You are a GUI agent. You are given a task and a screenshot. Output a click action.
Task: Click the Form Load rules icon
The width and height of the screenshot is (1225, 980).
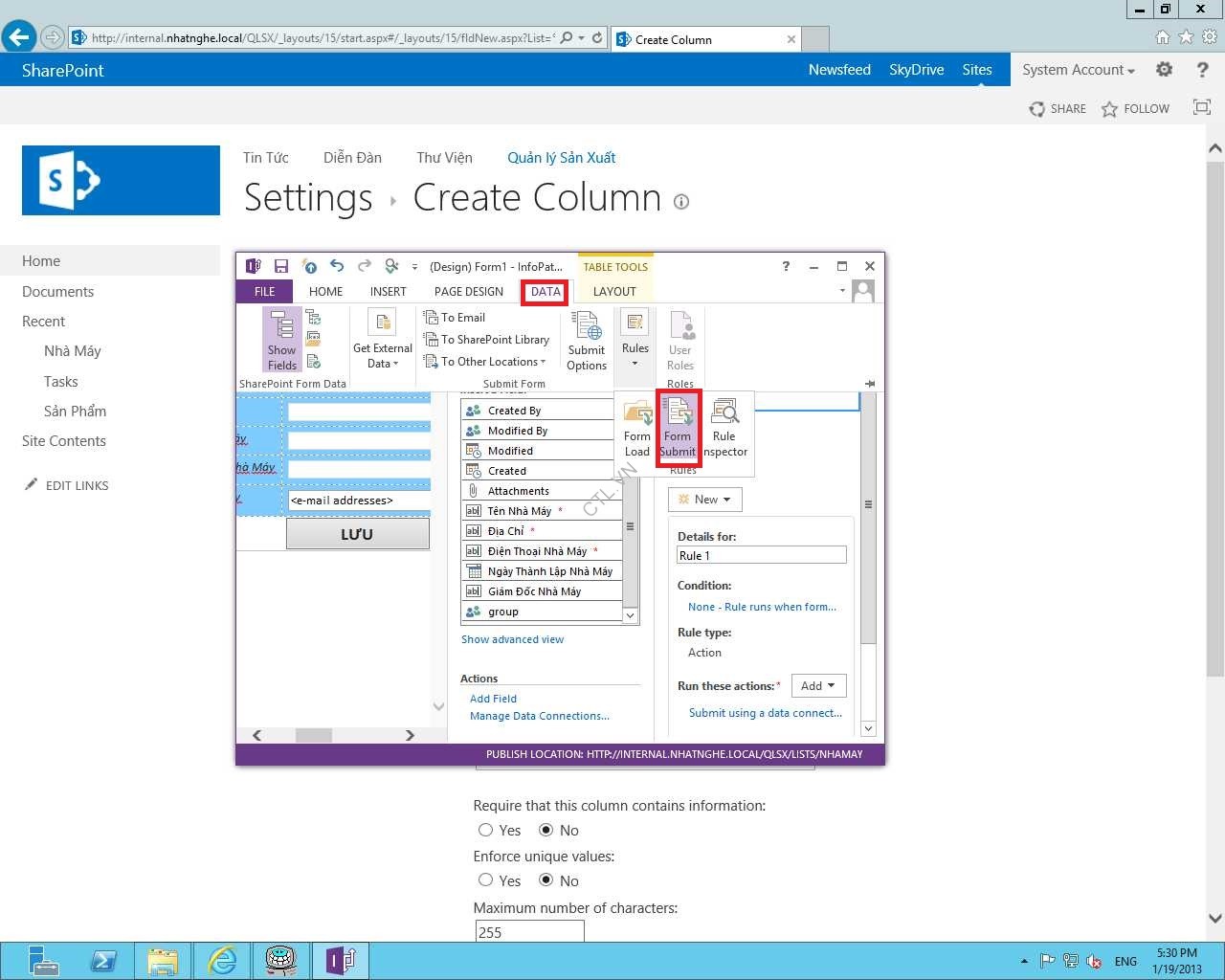click(x=637, y=428)
